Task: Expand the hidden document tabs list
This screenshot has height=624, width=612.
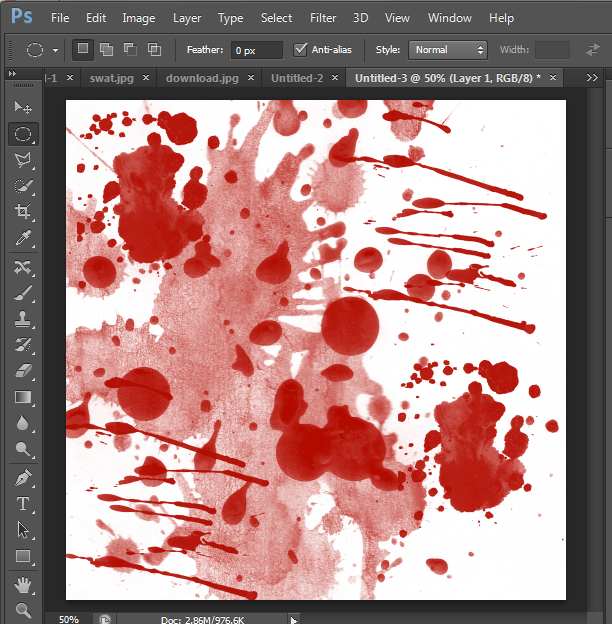Action: [x=592, y=77]
